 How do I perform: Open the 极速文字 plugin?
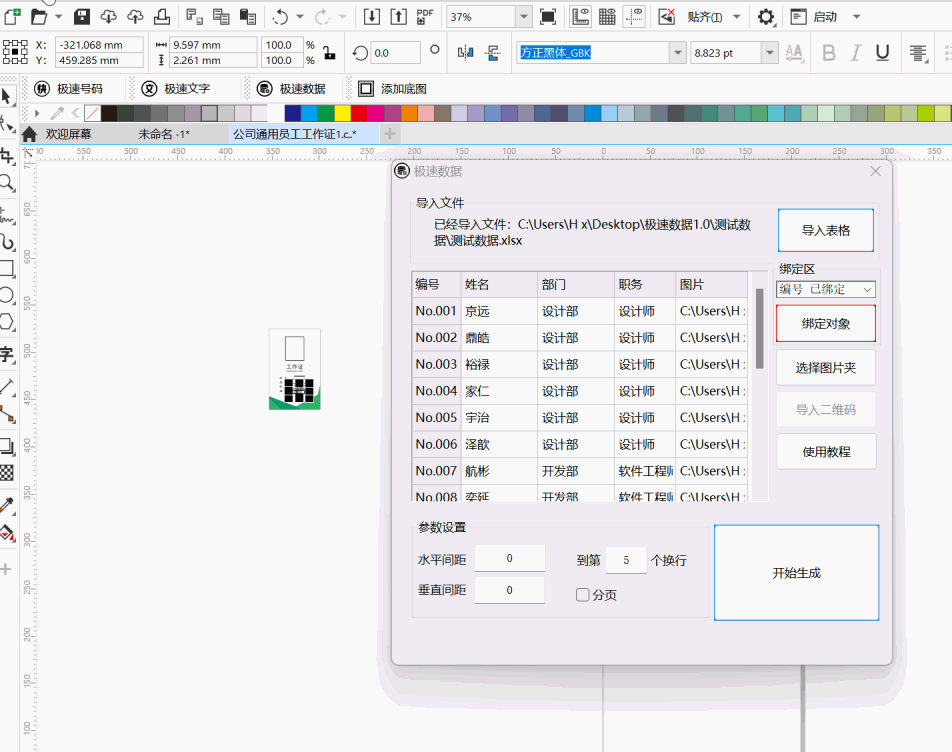click(x=176, y=89)
